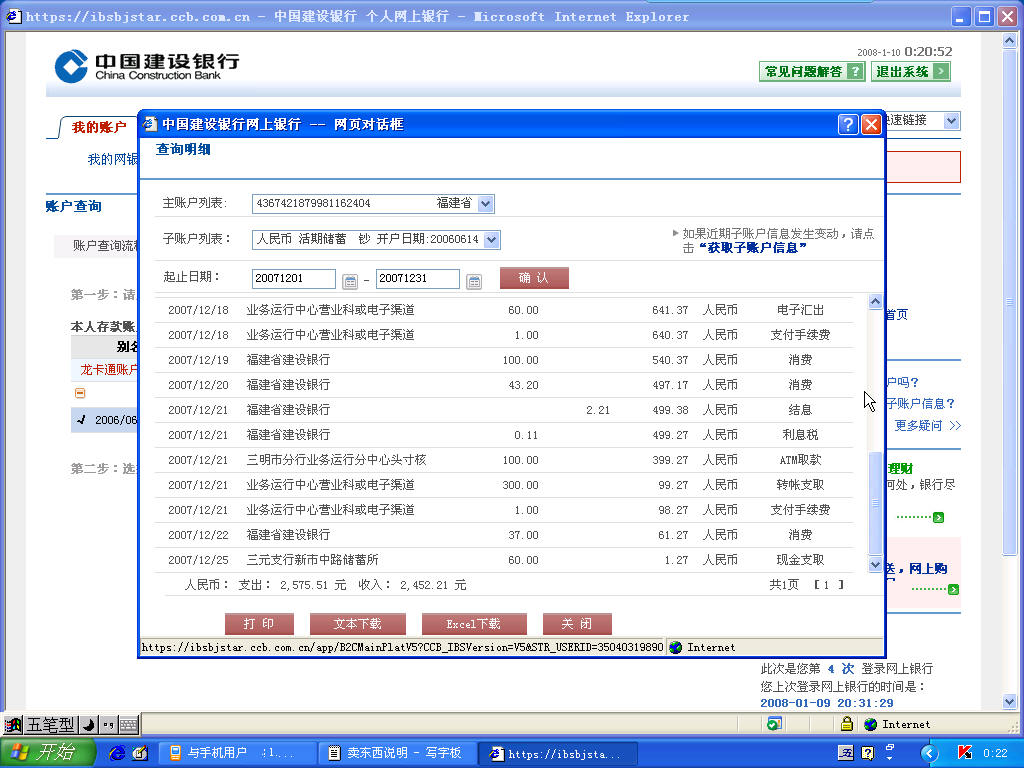Screen dimensions: 1024x768
Task: Click the main browser scroll down arrow
Action: [x=1009, y=702]
